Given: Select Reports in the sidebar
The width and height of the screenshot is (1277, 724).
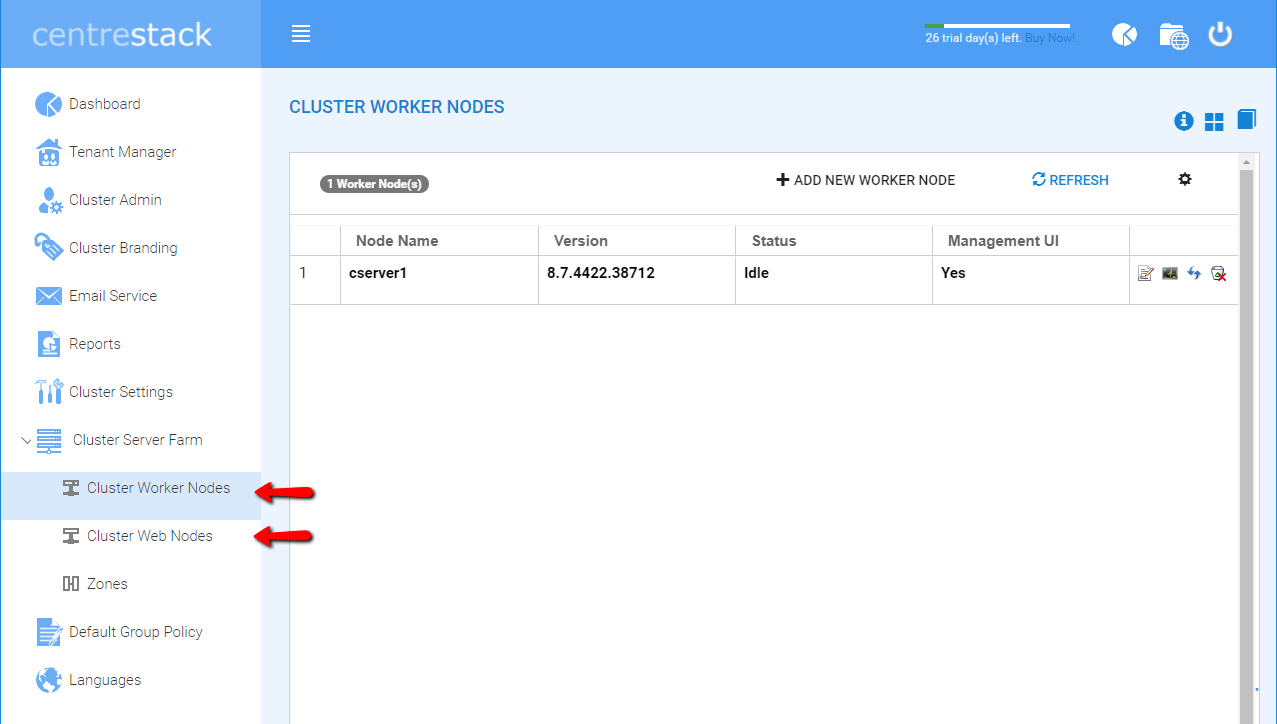Looking at the screenshot, I should [x=95, y=344].
